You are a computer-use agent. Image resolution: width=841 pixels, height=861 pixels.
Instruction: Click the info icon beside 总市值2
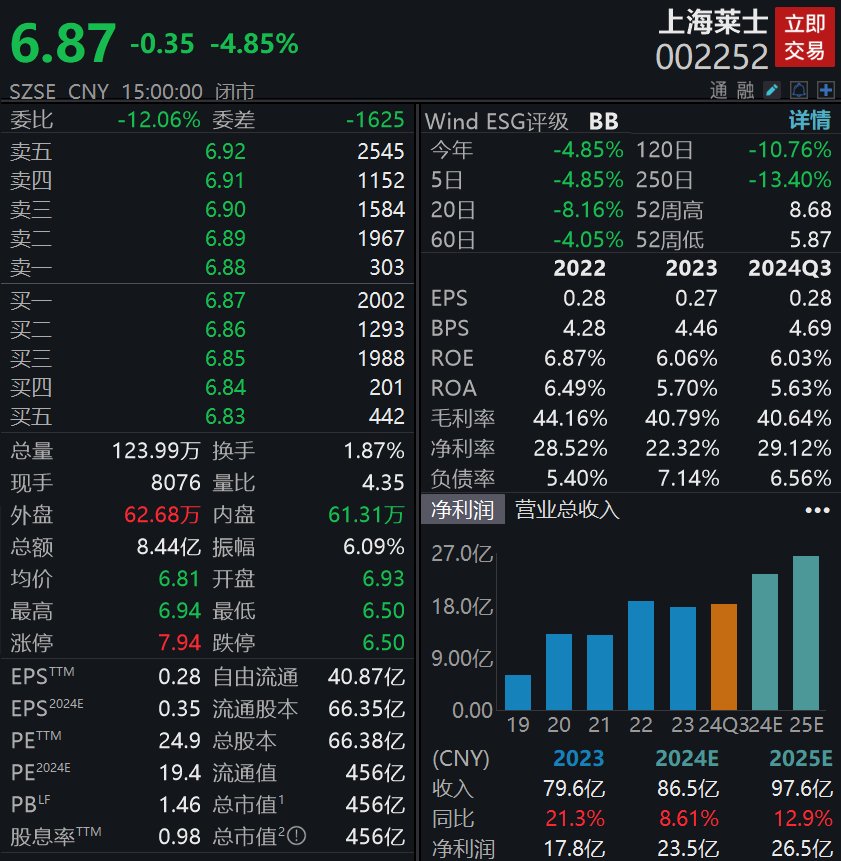tap(296, 836)
